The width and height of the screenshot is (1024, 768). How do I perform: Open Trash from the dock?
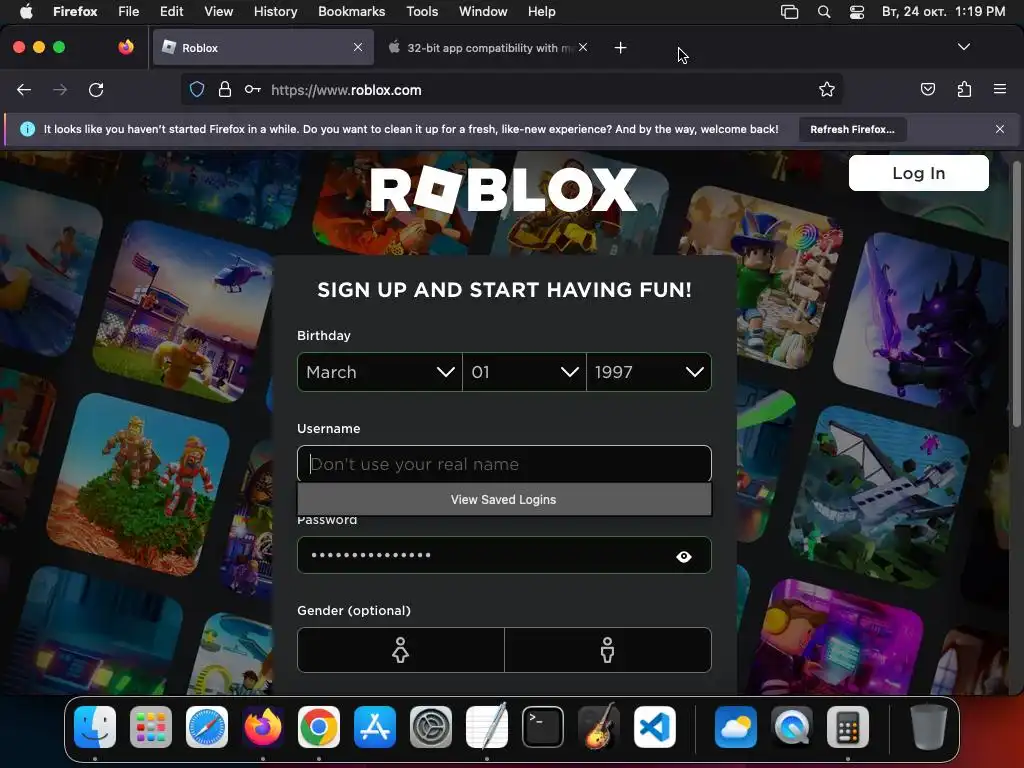(928, 727)
